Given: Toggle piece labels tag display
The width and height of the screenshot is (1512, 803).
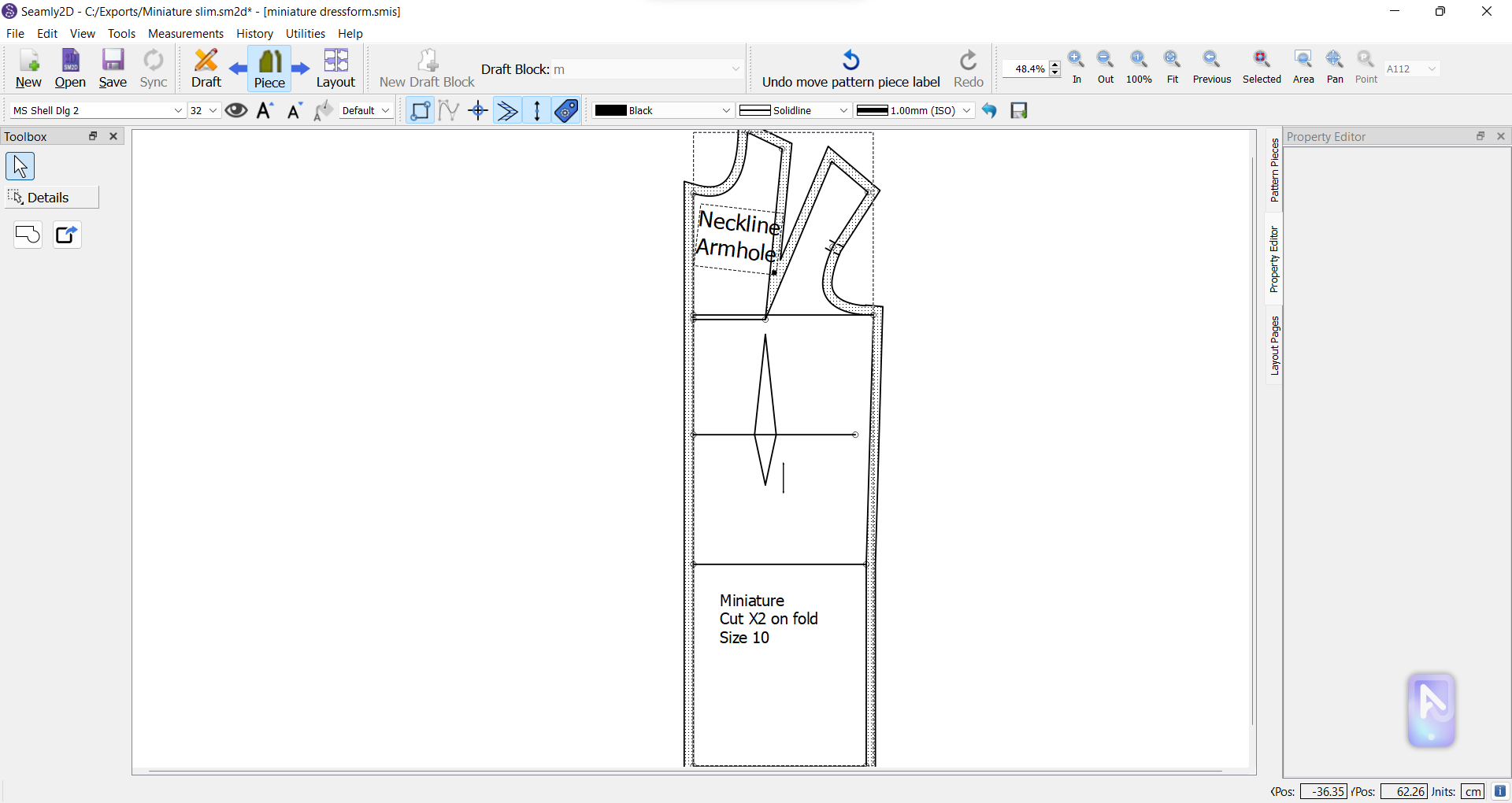Looking at the screenshot, I should pos(567,110).
